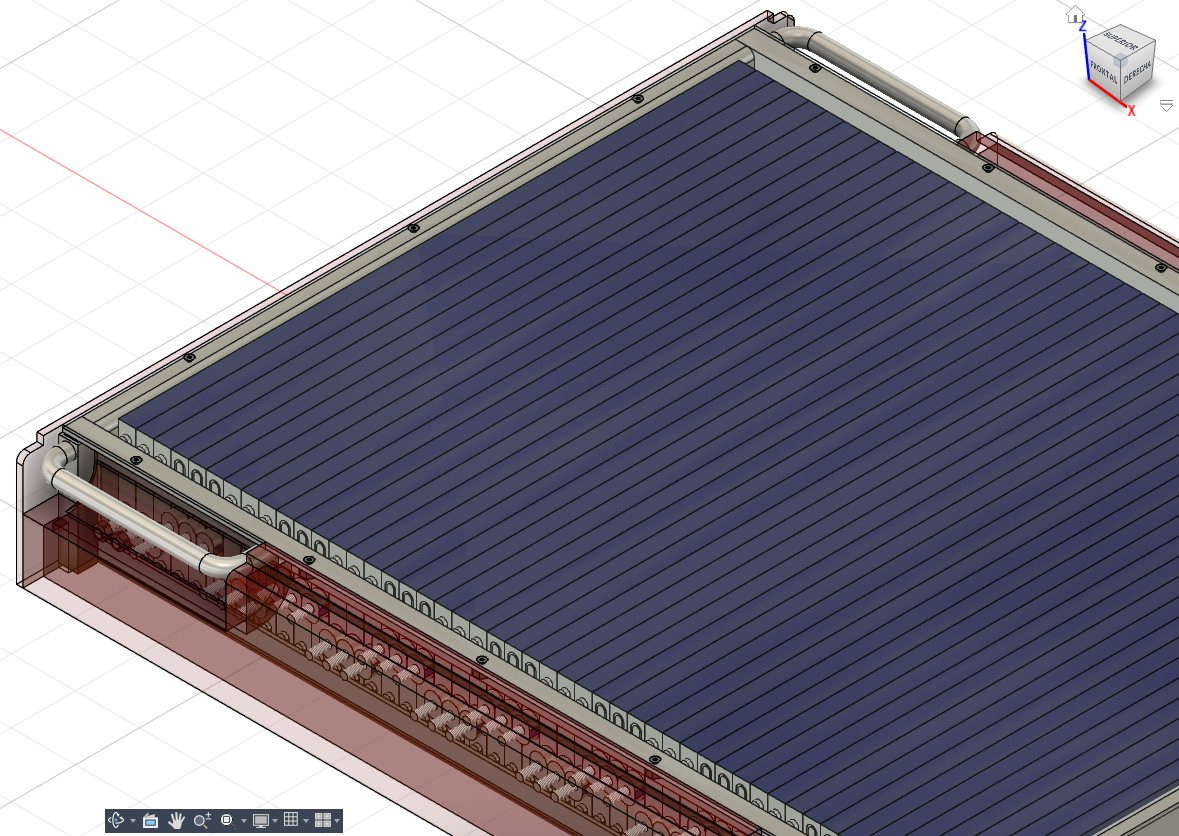Select the FRONTAL face of the ViewCube
This screenshot has width=1179, height=836.
coord(1104,71)
